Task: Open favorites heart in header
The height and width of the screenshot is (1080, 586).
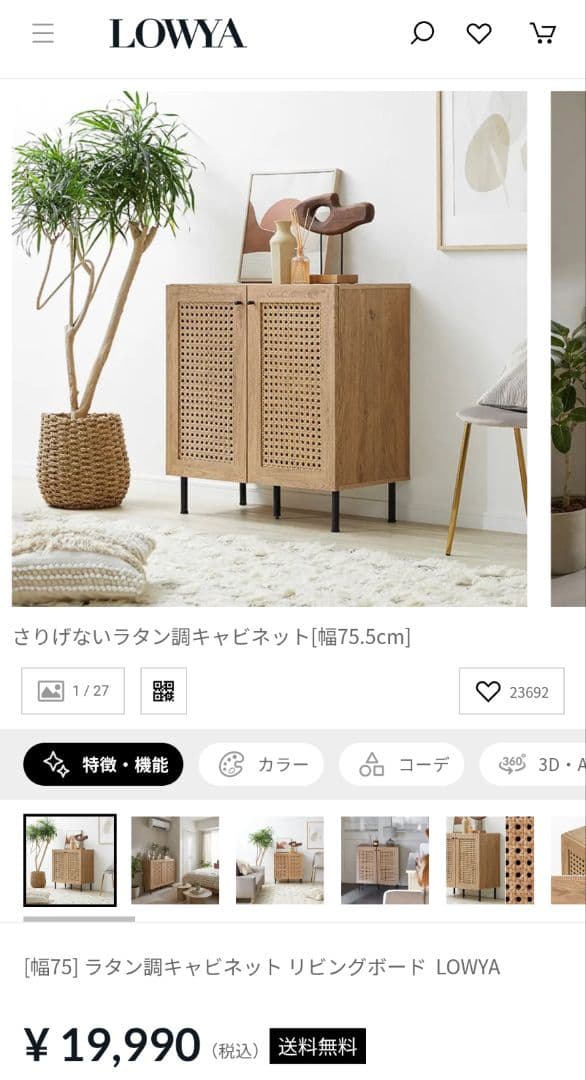Action: (x=479, y=33)
